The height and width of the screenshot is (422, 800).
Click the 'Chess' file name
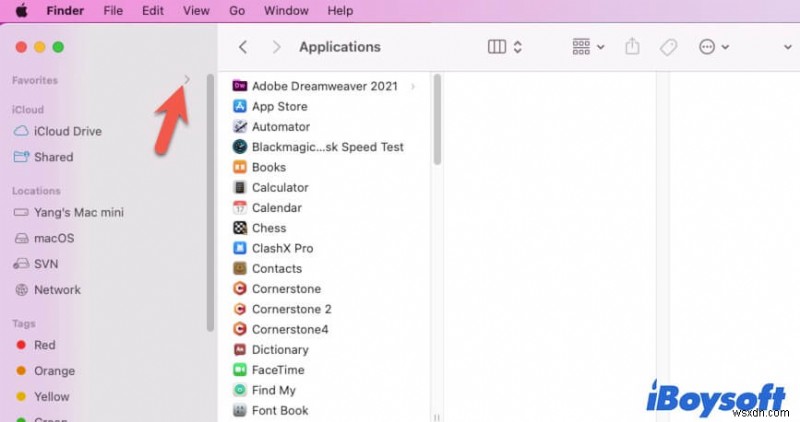(x=269, y=228)
